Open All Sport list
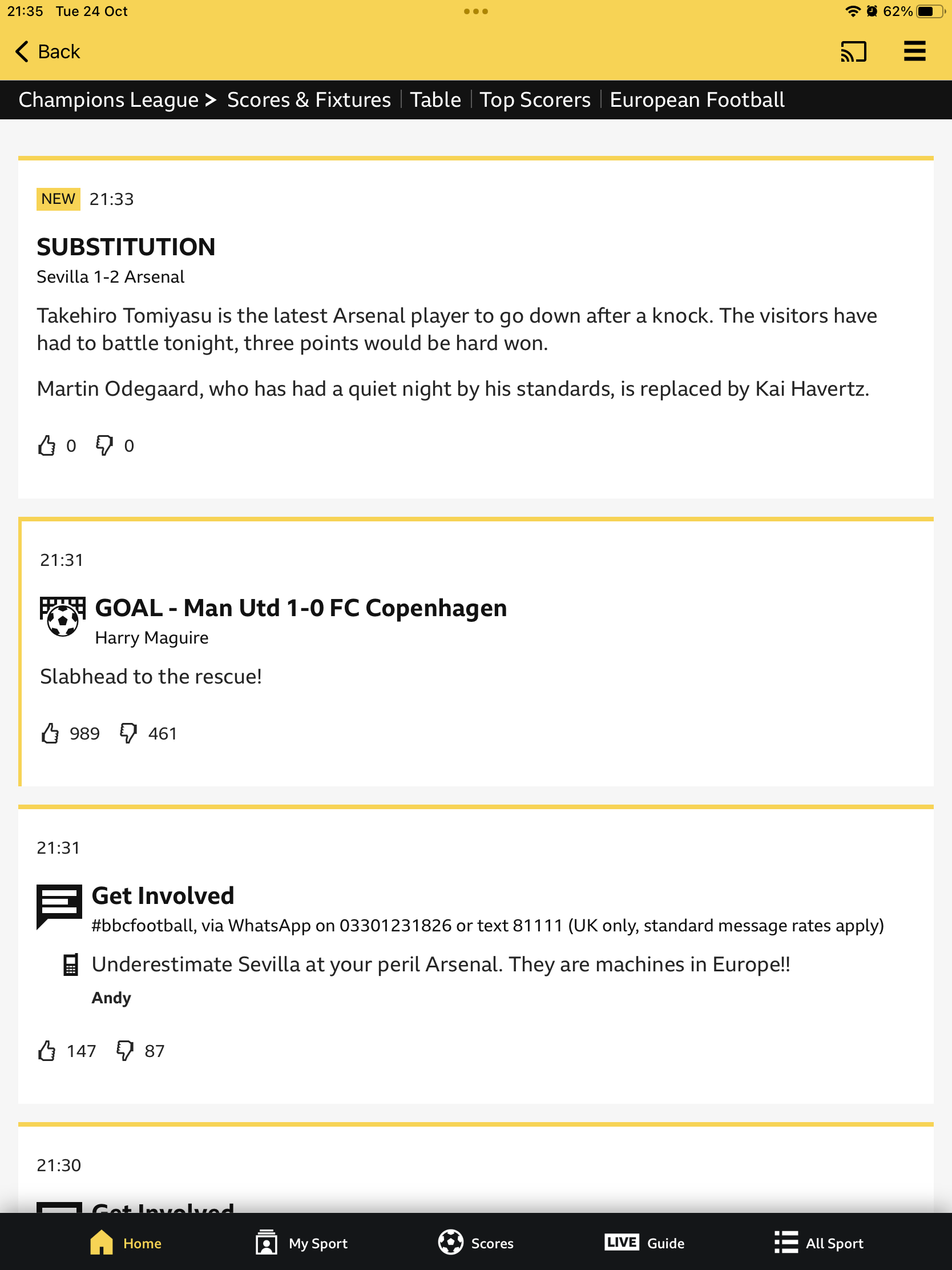The image size is (952, 1270). point(818,1243)
